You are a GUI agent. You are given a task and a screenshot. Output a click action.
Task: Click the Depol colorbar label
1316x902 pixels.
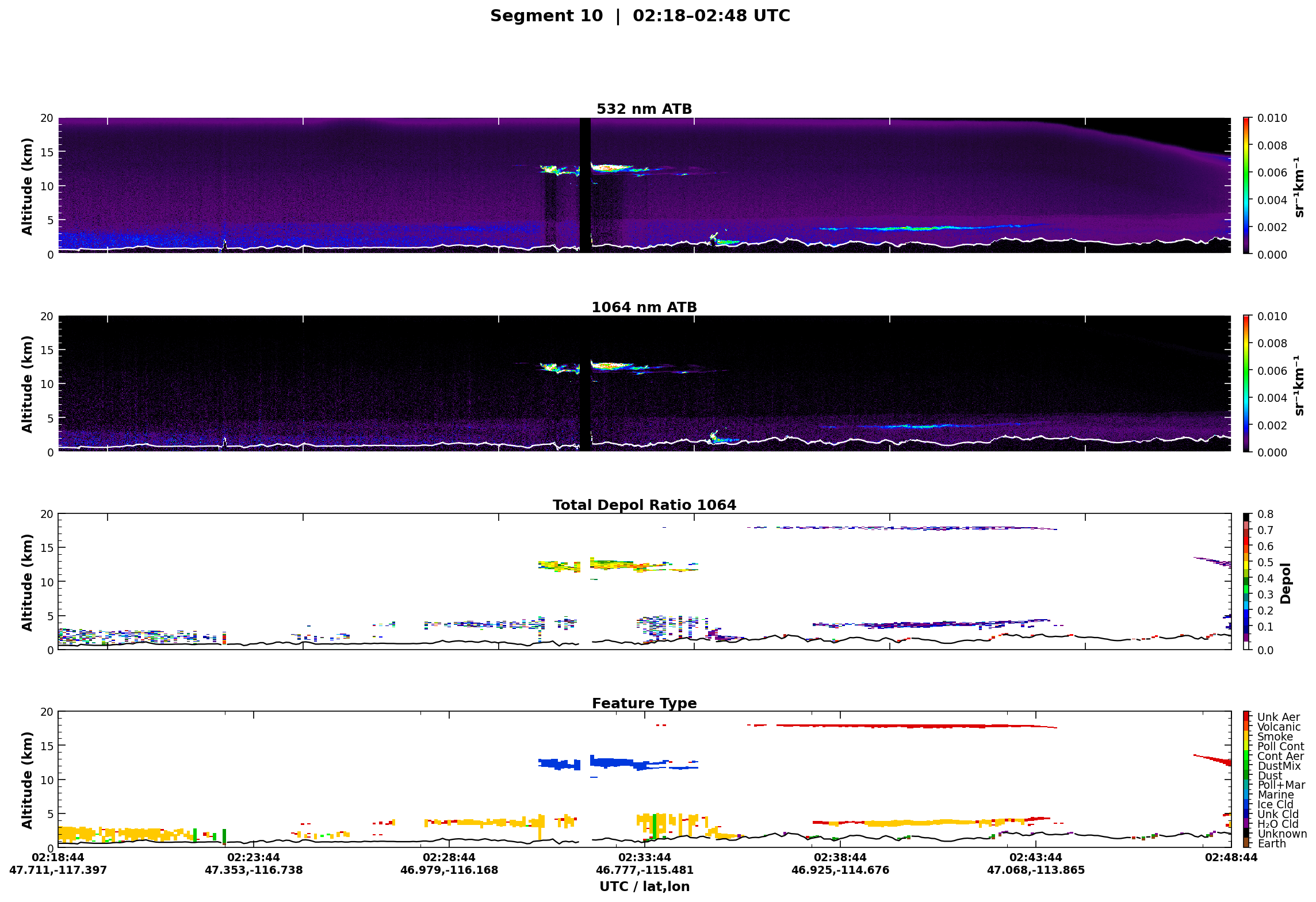[x=1286, y=582]
